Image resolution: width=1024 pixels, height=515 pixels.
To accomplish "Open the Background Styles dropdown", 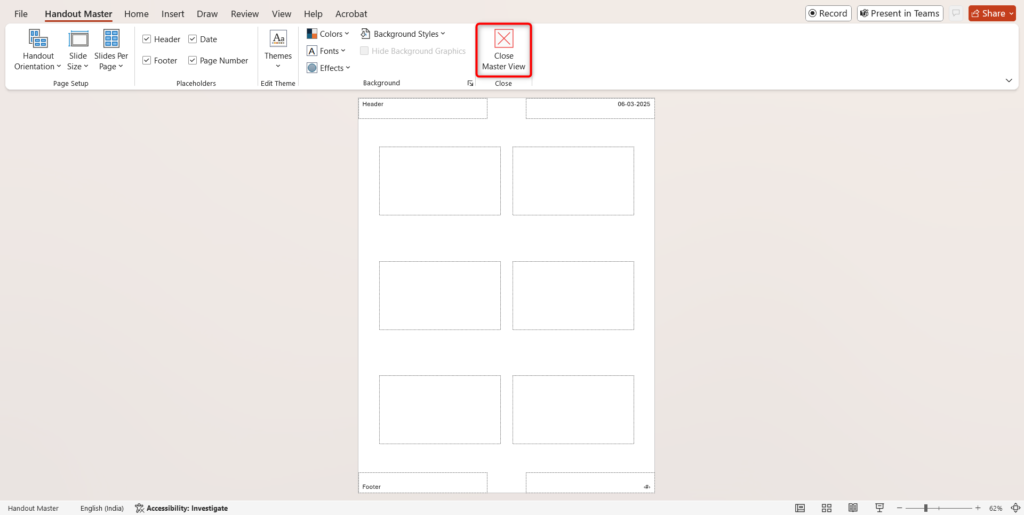I will pyautogui.click(x=403, y=34).
